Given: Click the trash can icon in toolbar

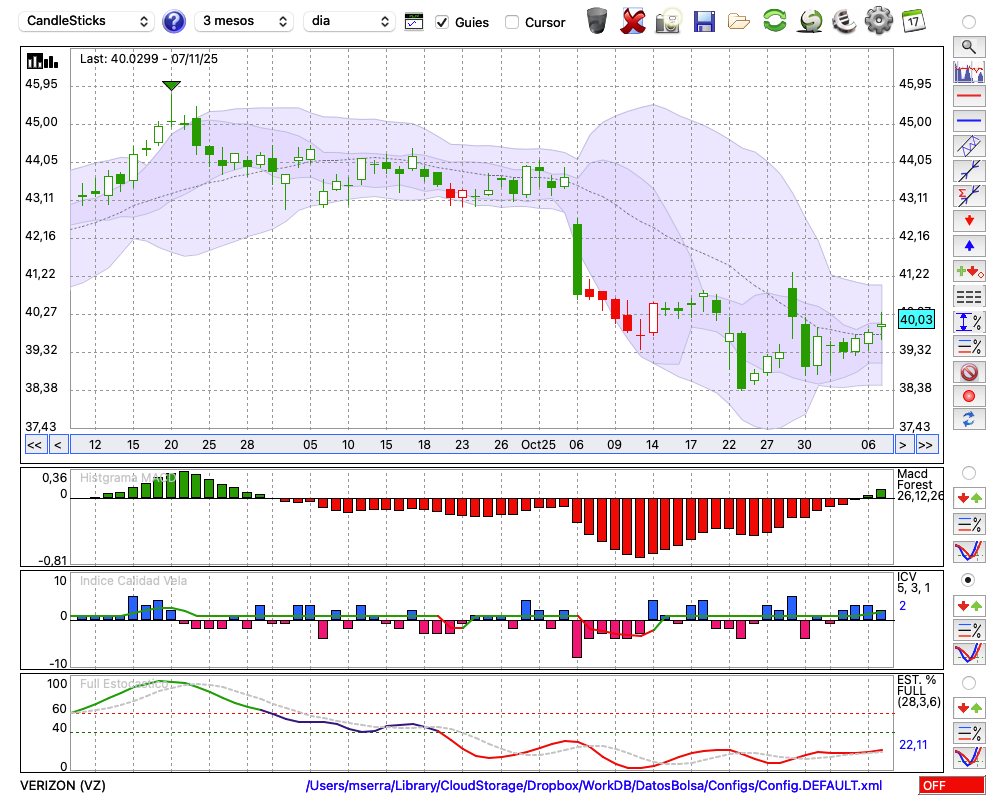Looking at the screenshot, I should click(x=597, y=21).
